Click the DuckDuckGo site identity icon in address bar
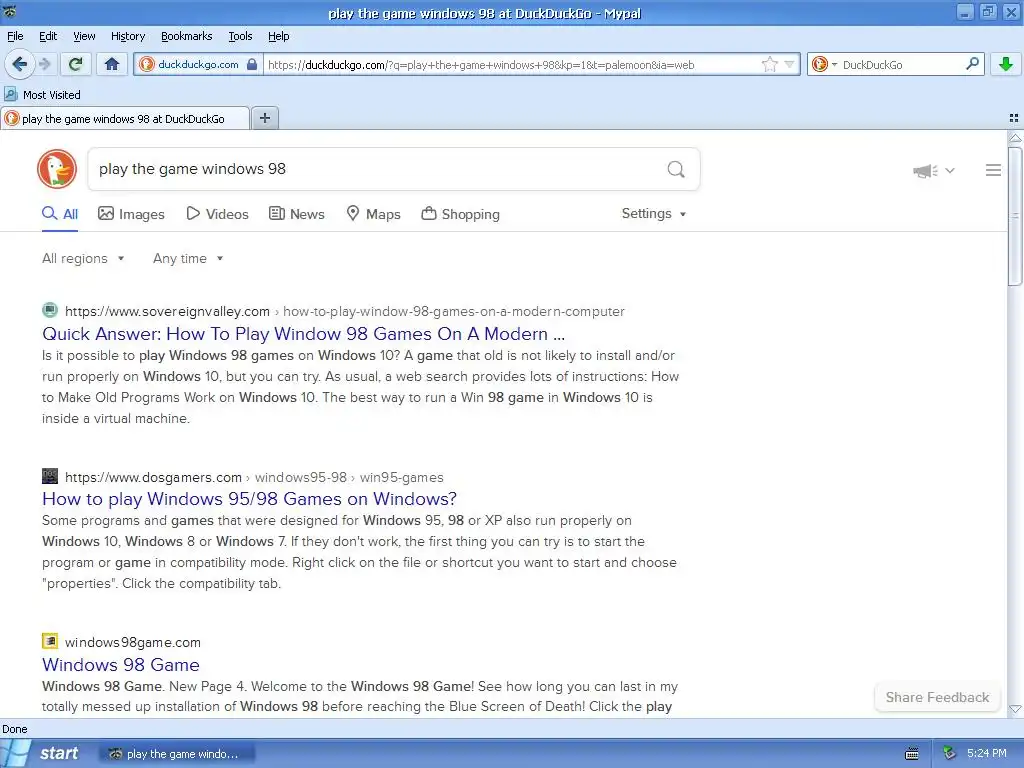The width and height of the screenshot is (1024, 768). [147, 64]
